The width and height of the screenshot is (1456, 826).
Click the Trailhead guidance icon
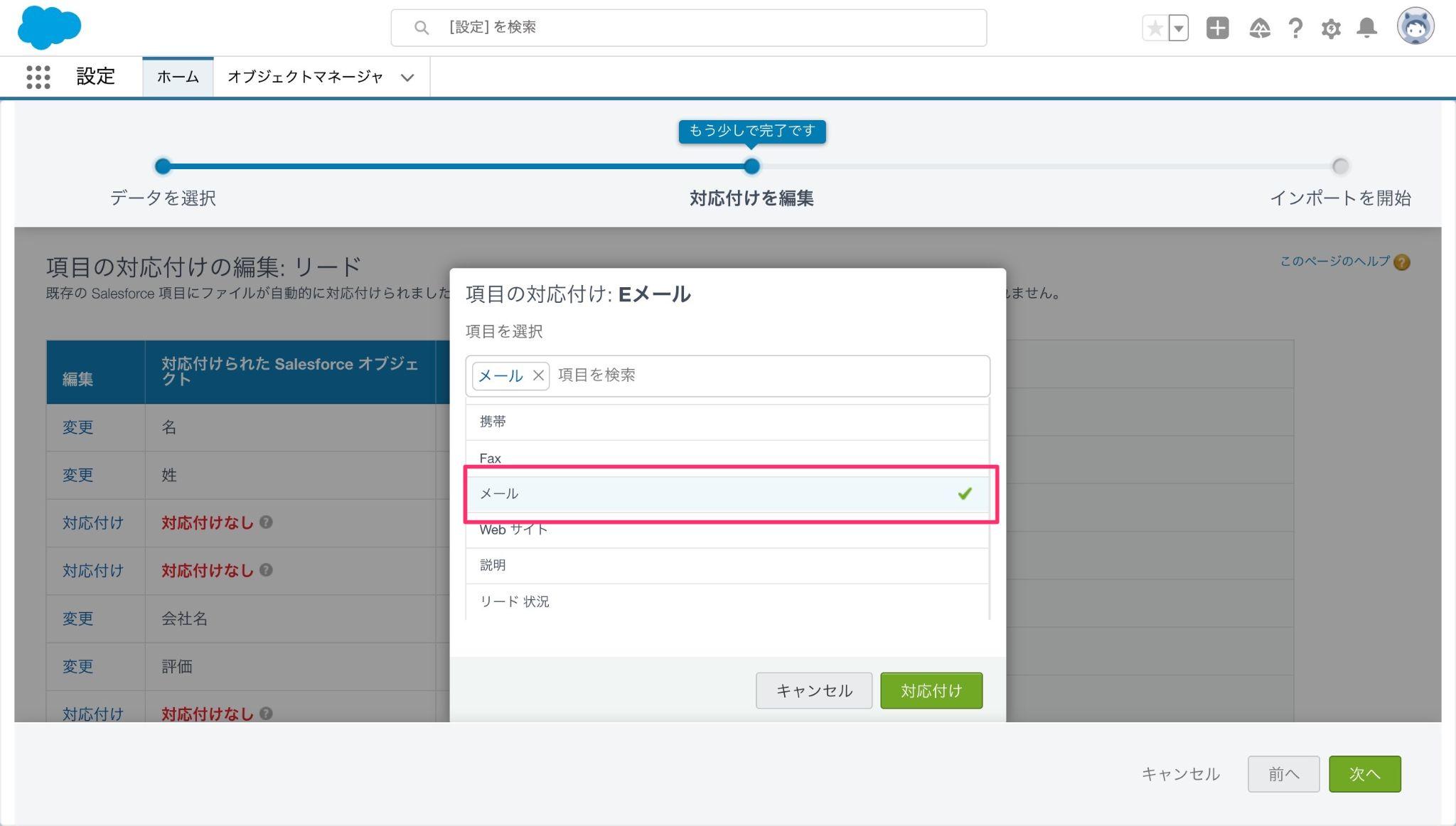tap(1260, 28)
